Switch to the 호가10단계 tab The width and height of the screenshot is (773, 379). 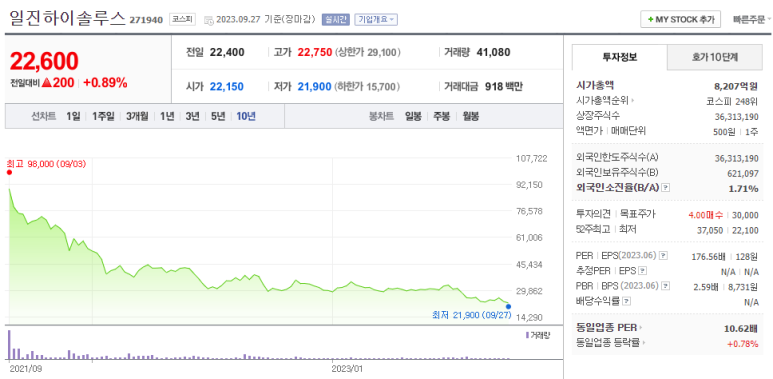coord(714,57)
